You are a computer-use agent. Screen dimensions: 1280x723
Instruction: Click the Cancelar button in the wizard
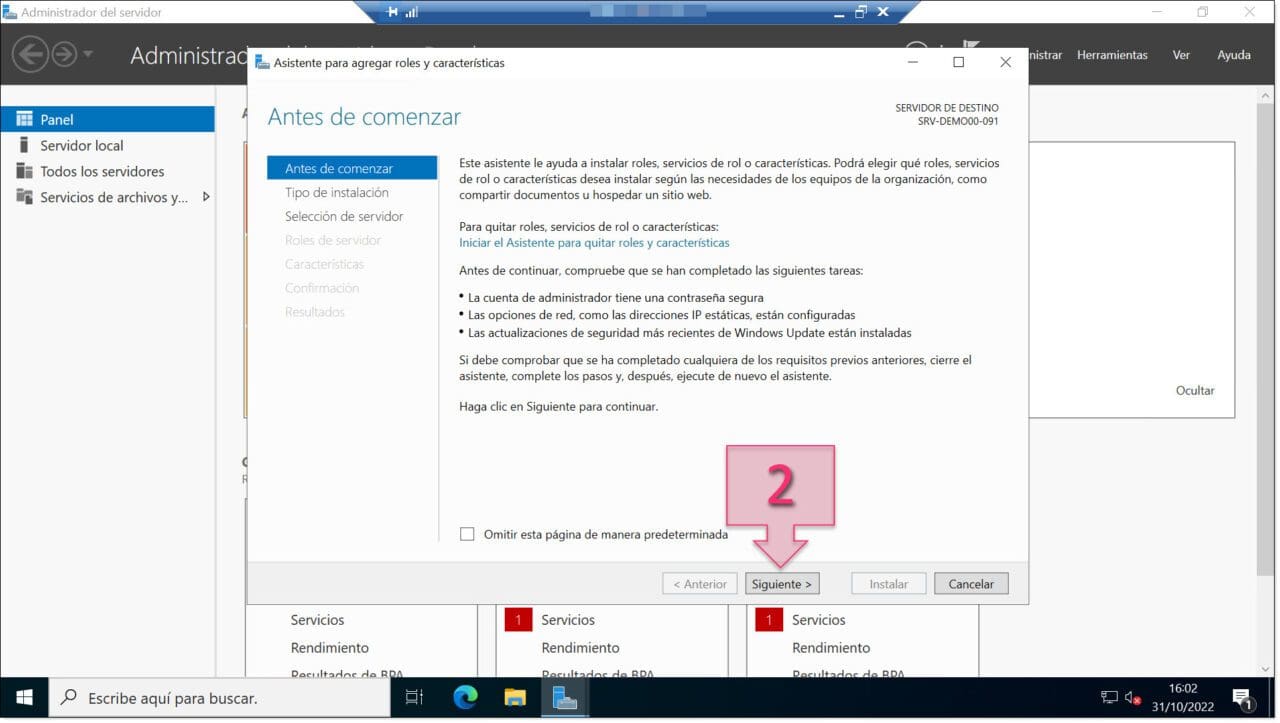coord(971,584)
